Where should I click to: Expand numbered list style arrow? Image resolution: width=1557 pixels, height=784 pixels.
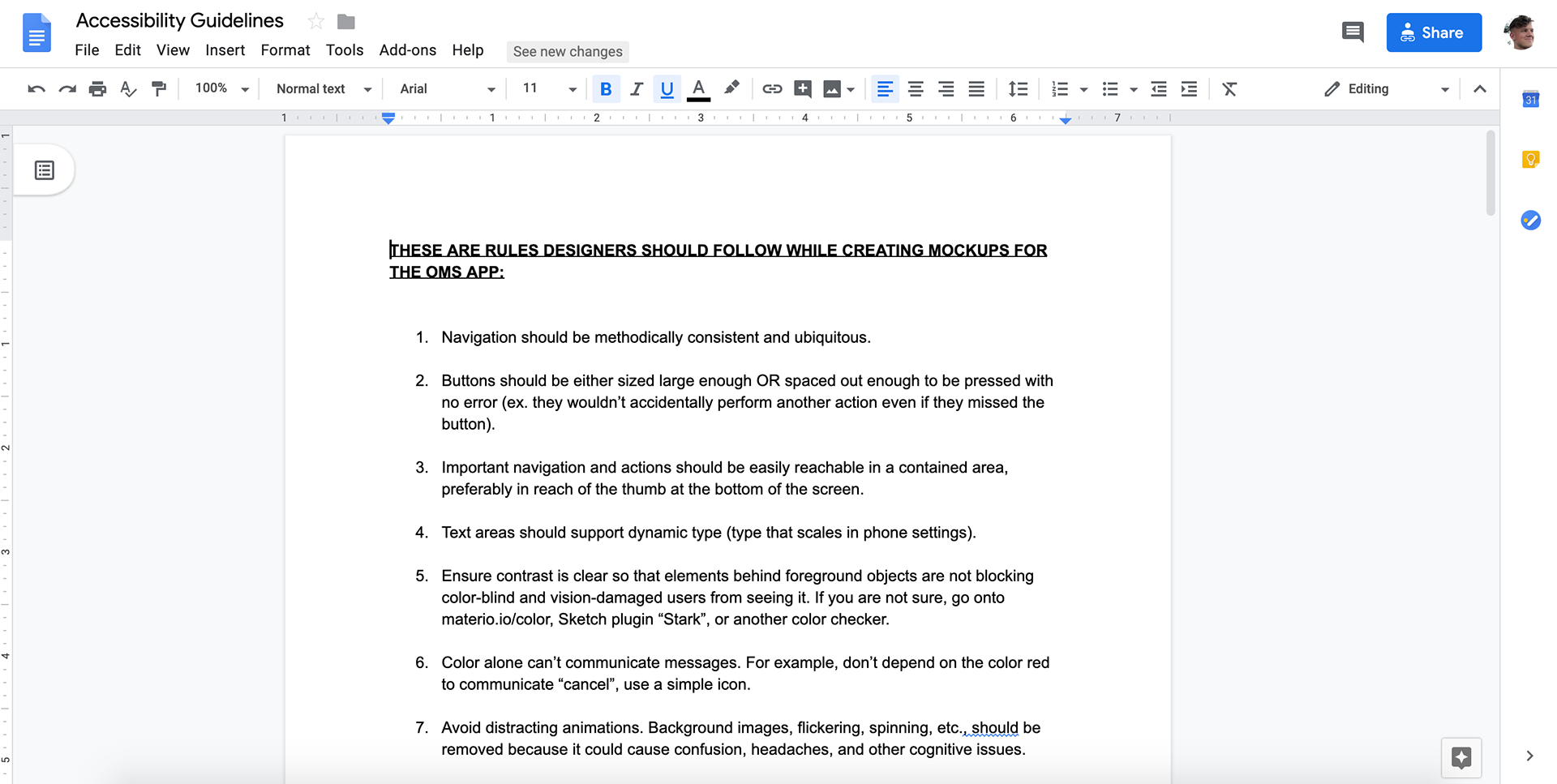click(x=1083, y=90)
